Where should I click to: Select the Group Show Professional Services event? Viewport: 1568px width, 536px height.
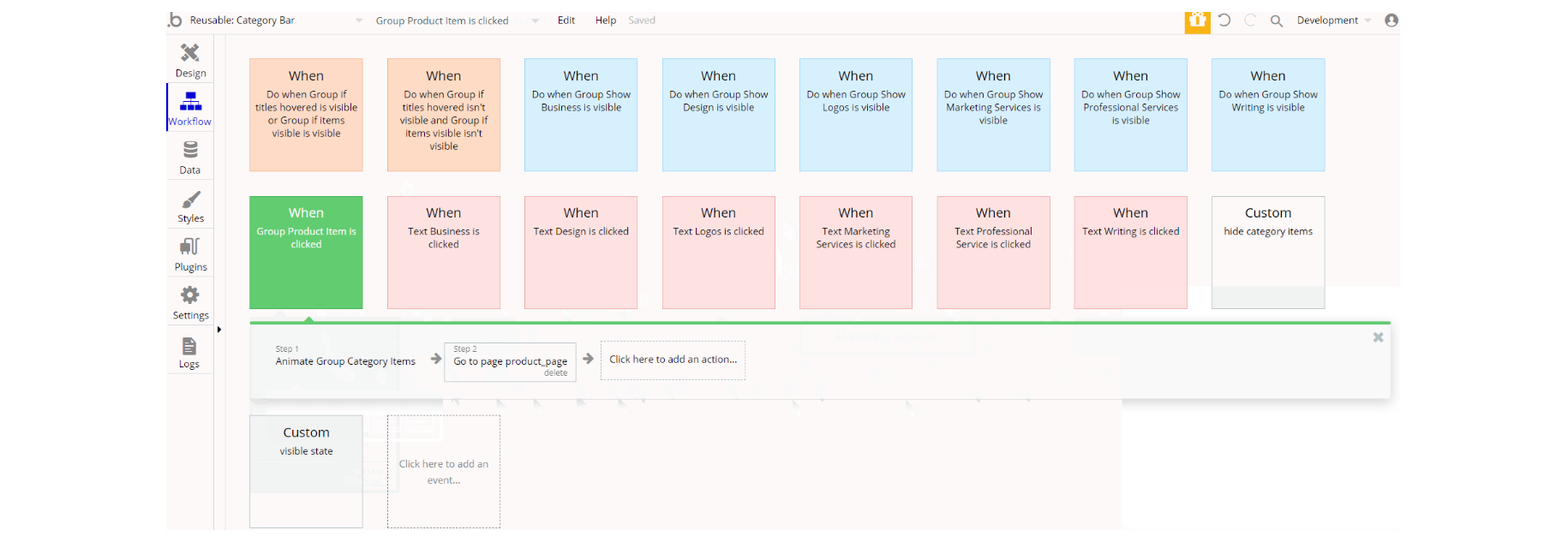(x=1131, y=115)
